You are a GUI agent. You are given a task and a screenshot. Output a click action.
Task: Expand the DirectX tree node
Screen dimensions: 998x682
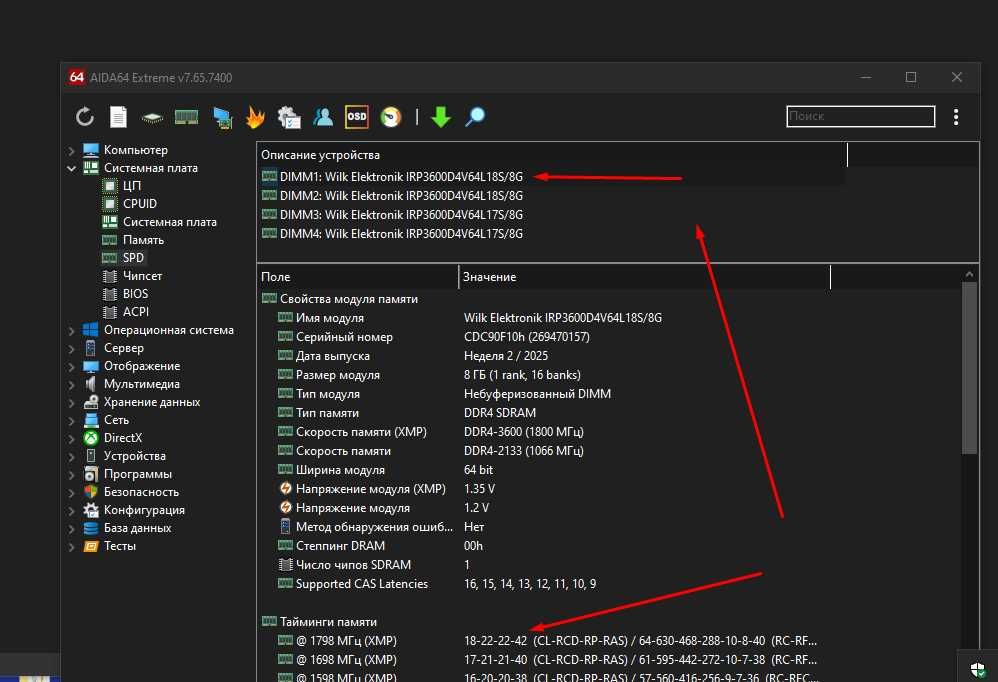point(71,439)
